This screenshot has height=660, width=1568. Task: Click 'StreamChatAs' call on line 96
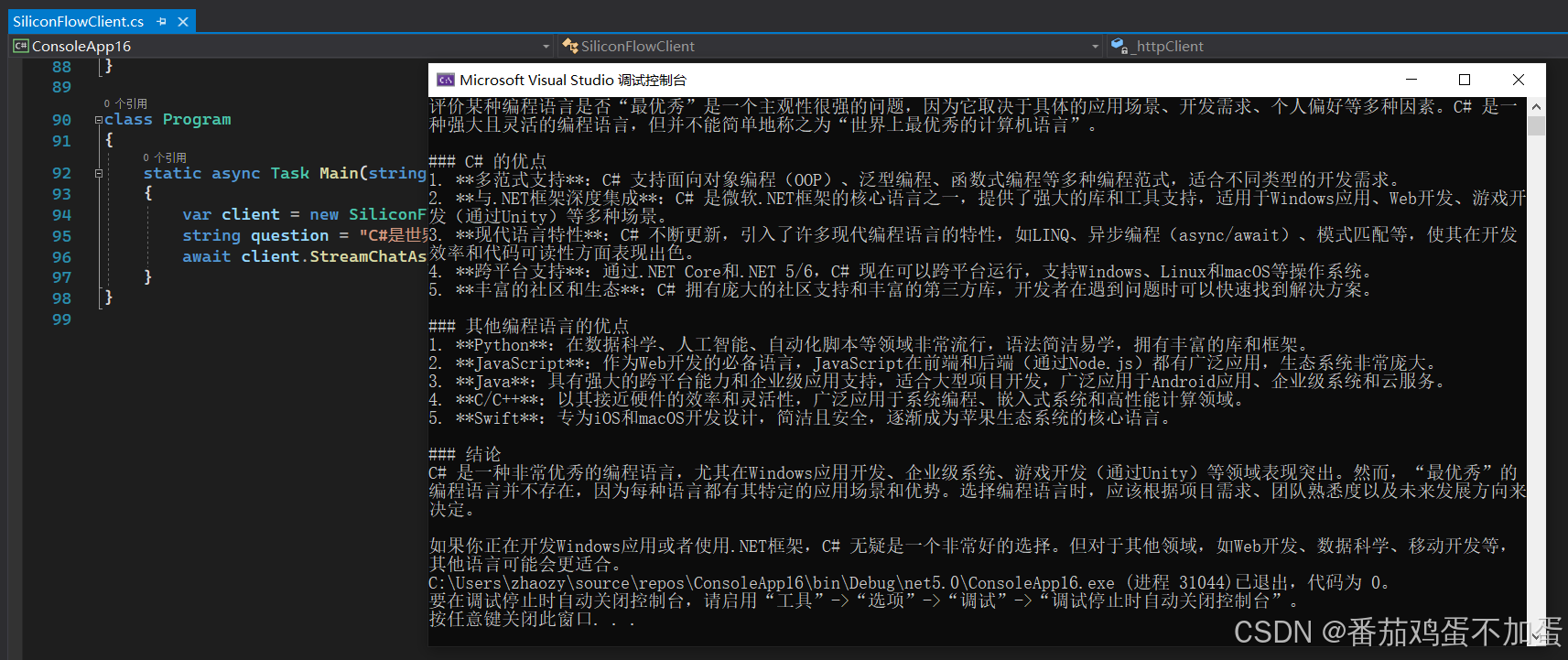pyautogui.click(x=368, y=256)
